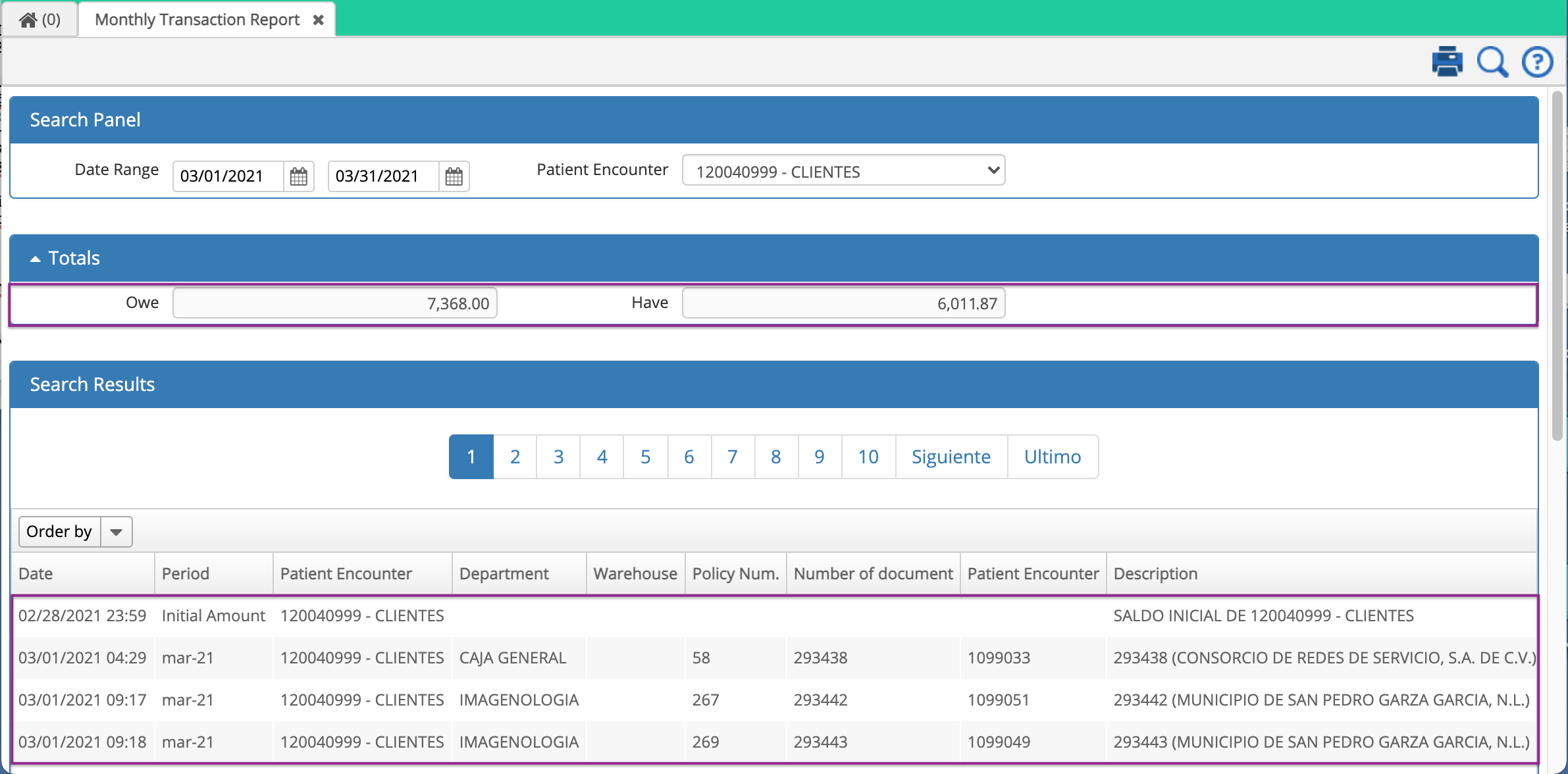Click the home icon in the tab bar
Screen dimensions: 1568x774
point(28,18)
